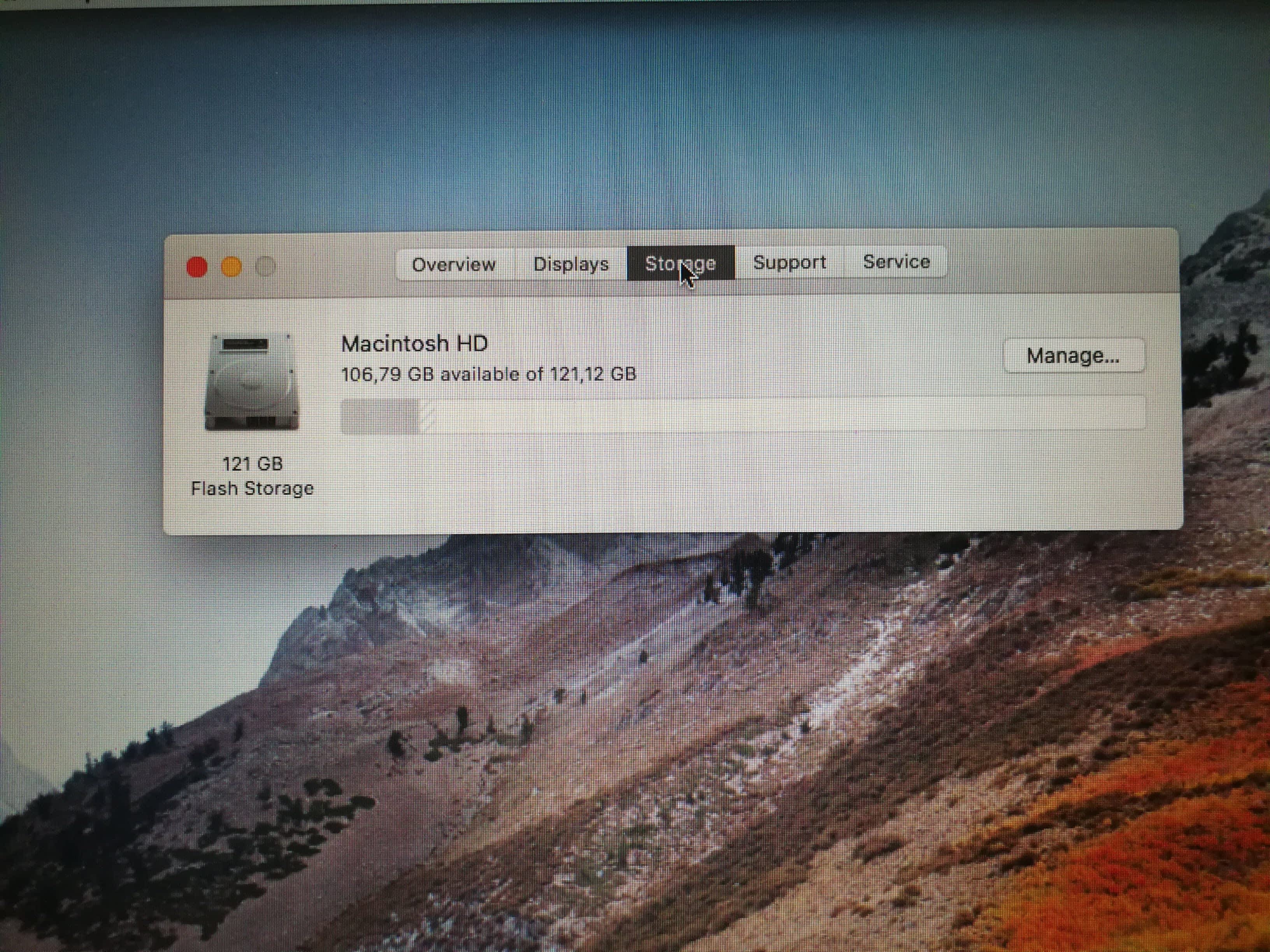Click the 106,79 GB available text
Viewport: 1270px width, 952px height.
(x=489, y=374)
